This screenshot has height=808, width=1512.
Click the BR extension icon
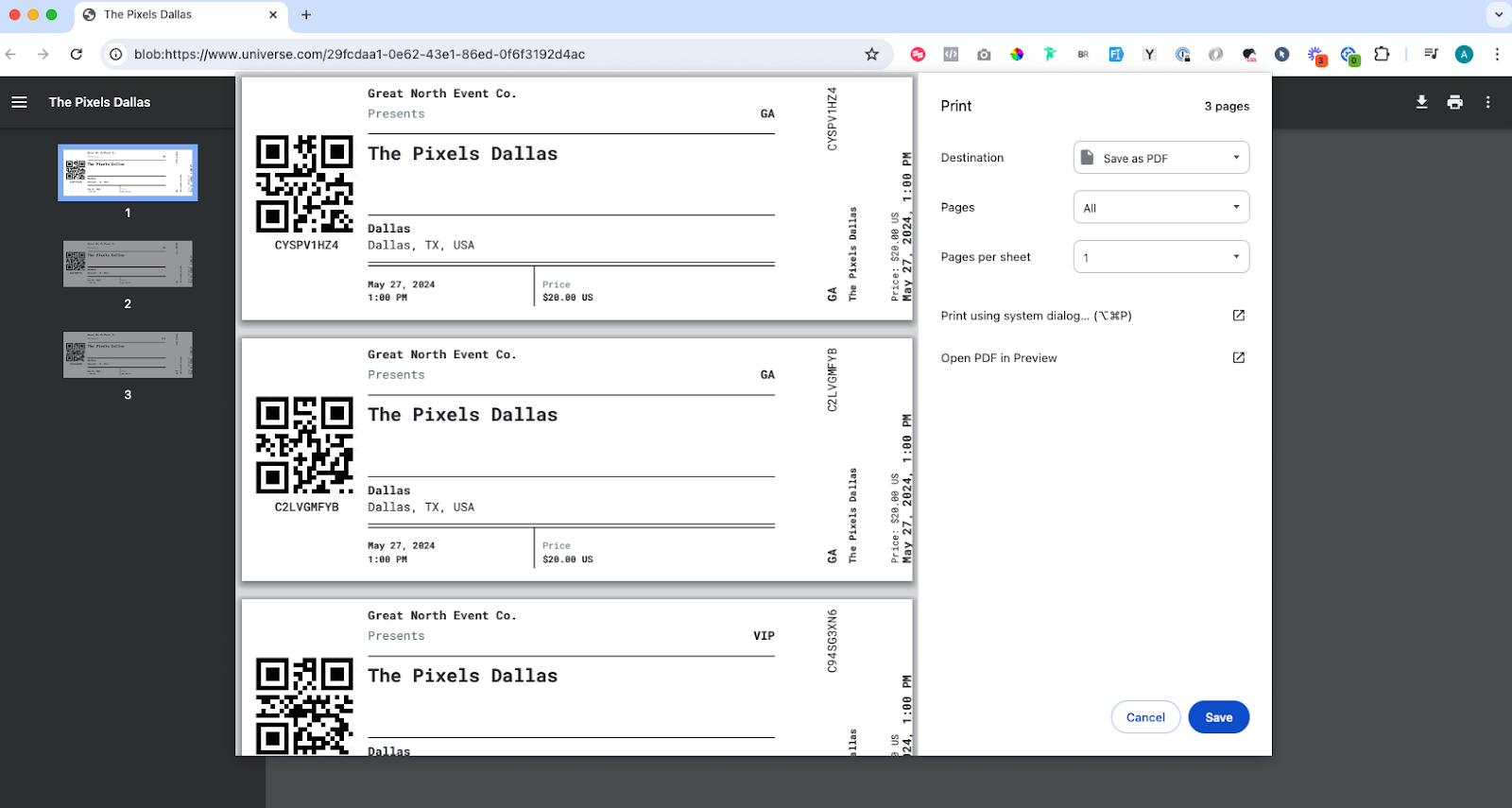1083,54
